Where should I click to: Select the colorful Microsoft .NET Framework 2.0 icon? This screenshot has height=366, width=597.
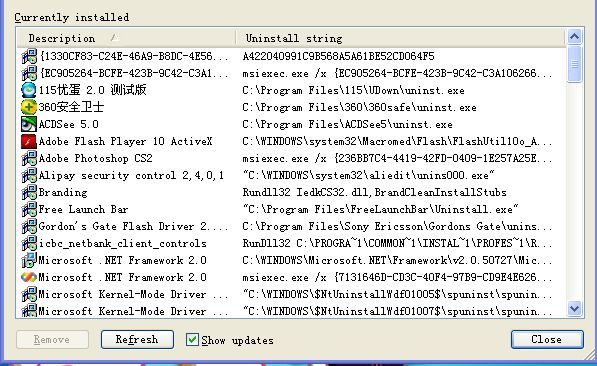pos(29,277)
